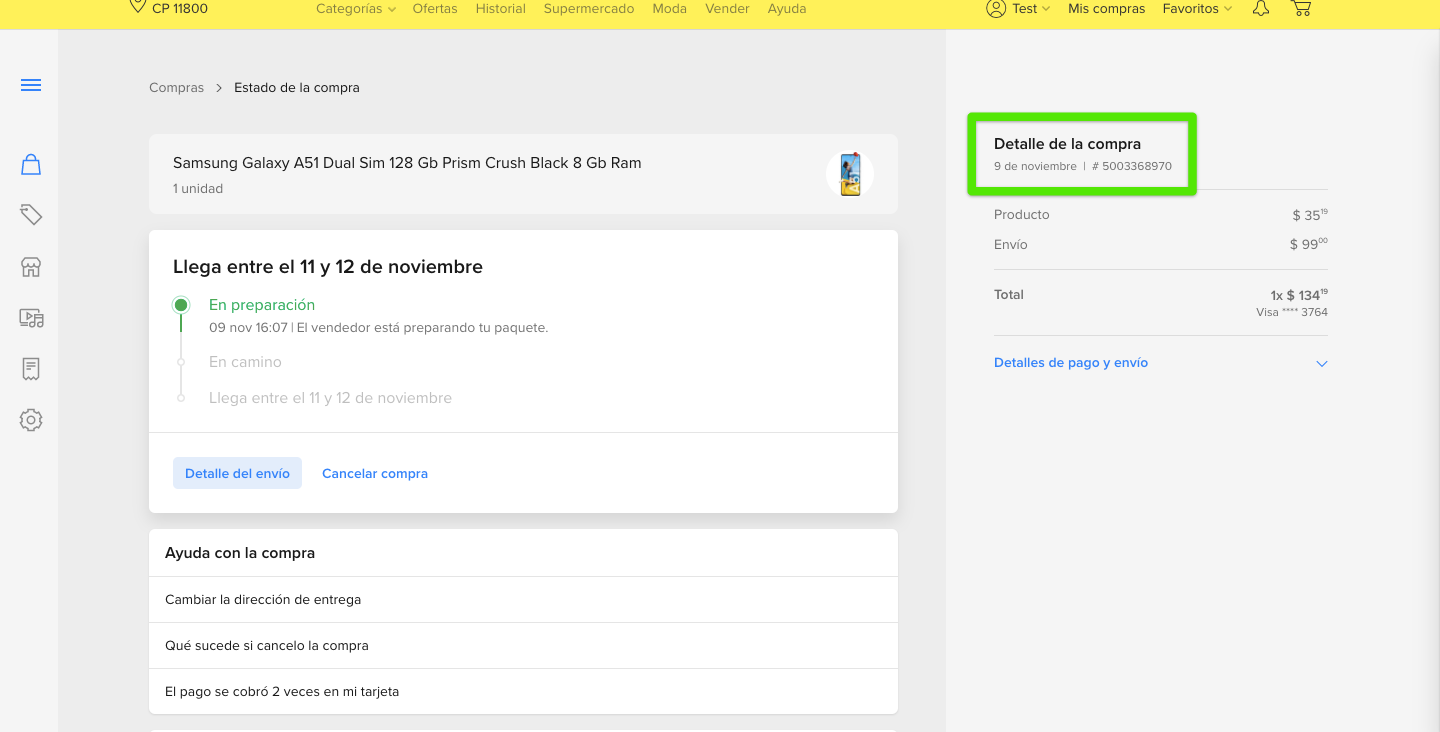Click Cancelar compra link
The image size is (1440, 732).
375,473
